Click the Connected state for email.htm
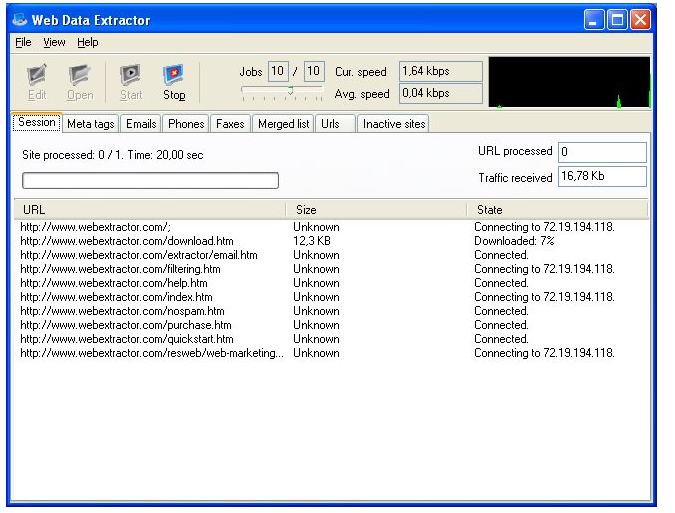Viewport: 675px width, 513px height. pyautogui.click(x=502, y=255)
